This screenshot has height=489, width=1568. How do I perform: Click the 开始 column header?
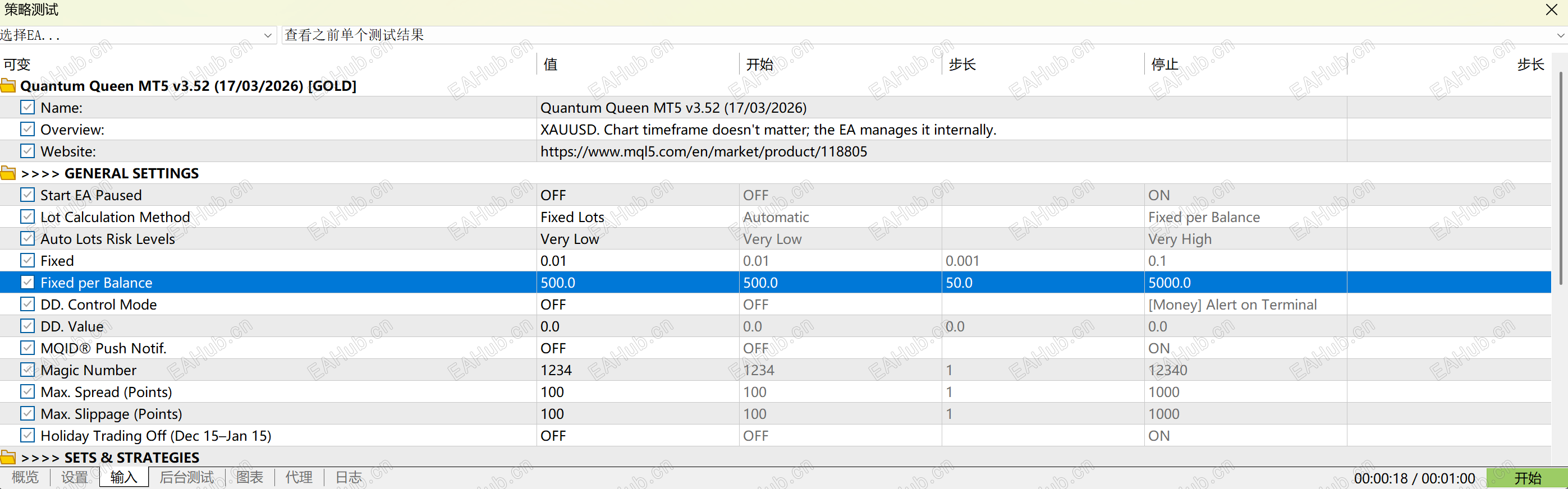pos(841,64)
